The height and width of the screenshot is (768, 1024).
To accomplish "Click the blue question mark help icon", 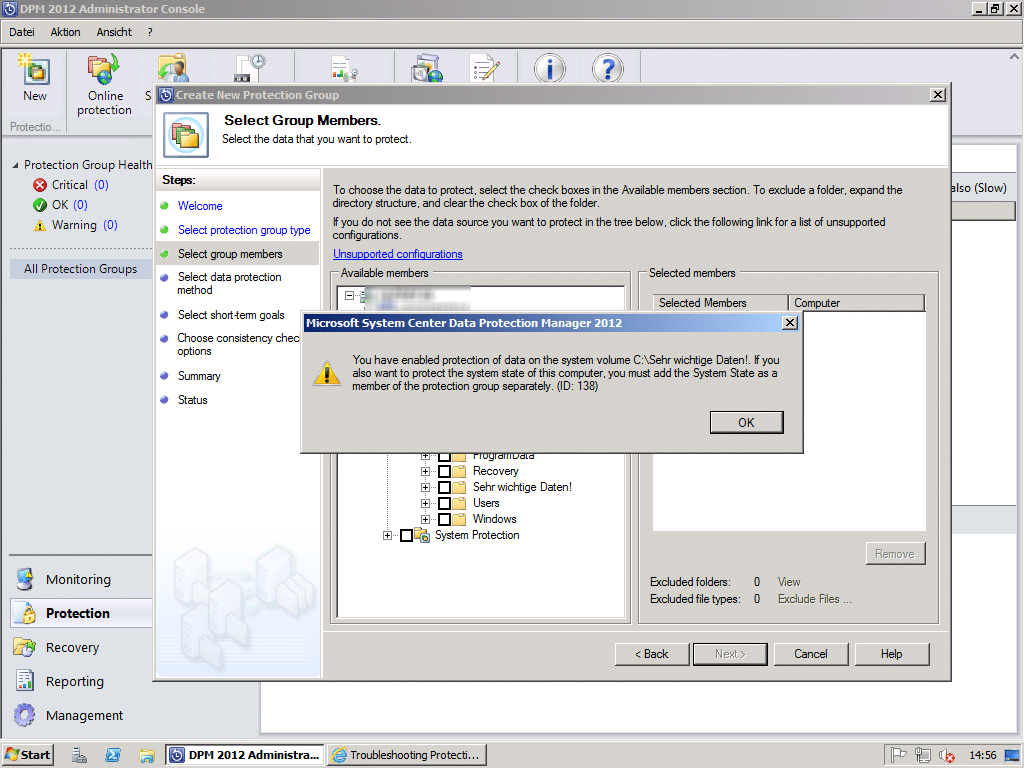I will click(607, 68).
